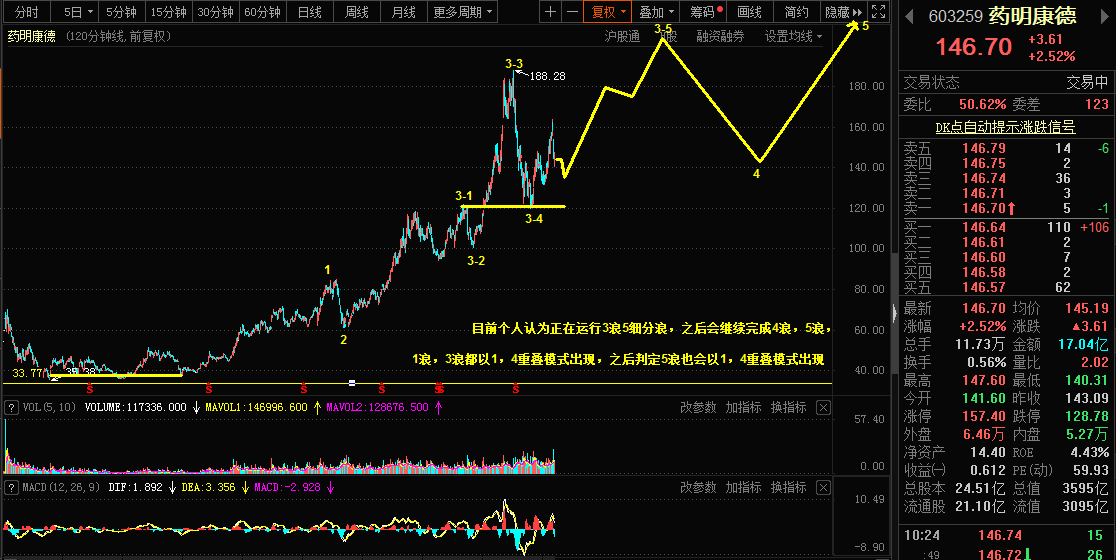Expand hidden tools via 隐藏 arrows

click(843, 12)
